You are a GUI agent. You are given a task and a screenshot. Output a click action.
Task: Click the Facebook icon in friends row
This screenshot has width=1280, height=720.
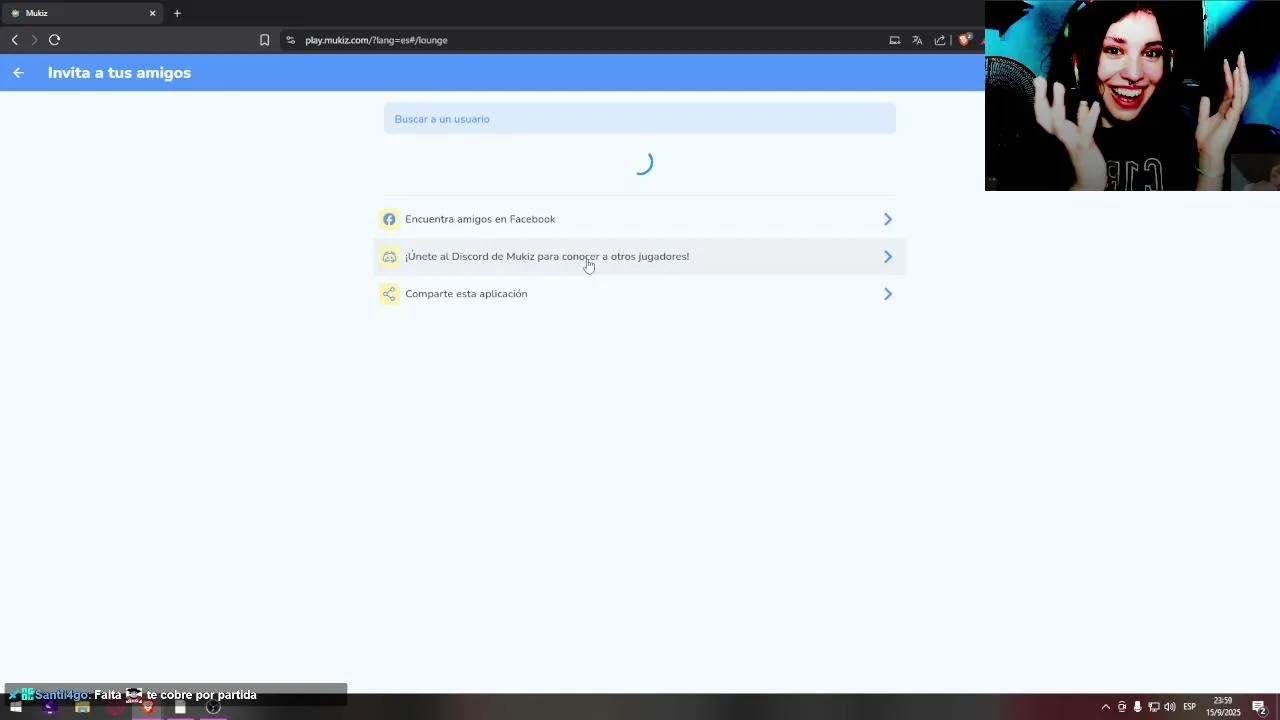click(x=389, y=219)
